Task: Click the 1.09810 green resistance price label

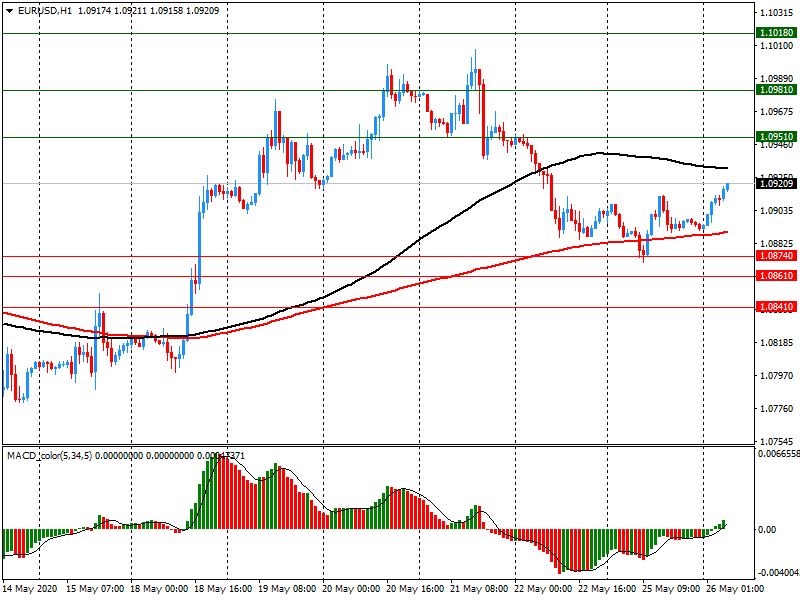Action: 776,90
